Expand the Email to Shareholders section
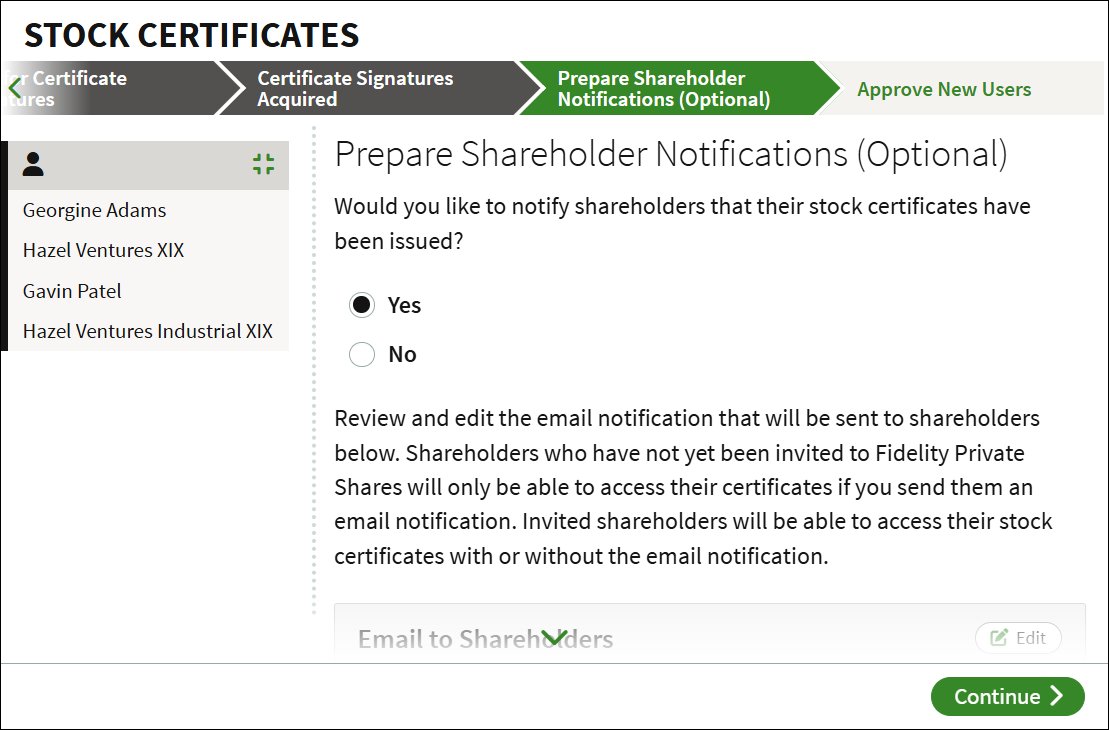 click(x=485, y=639)
